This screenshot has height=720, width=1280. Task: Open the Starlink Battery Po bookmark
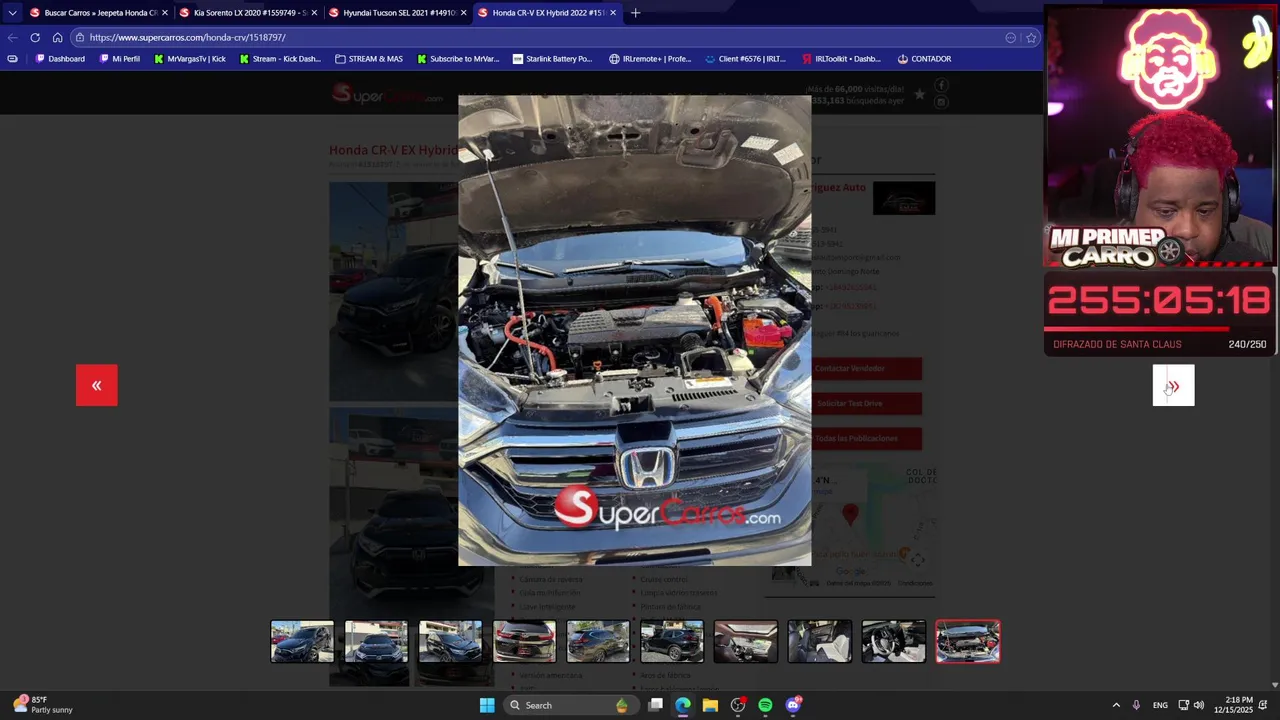552,59
